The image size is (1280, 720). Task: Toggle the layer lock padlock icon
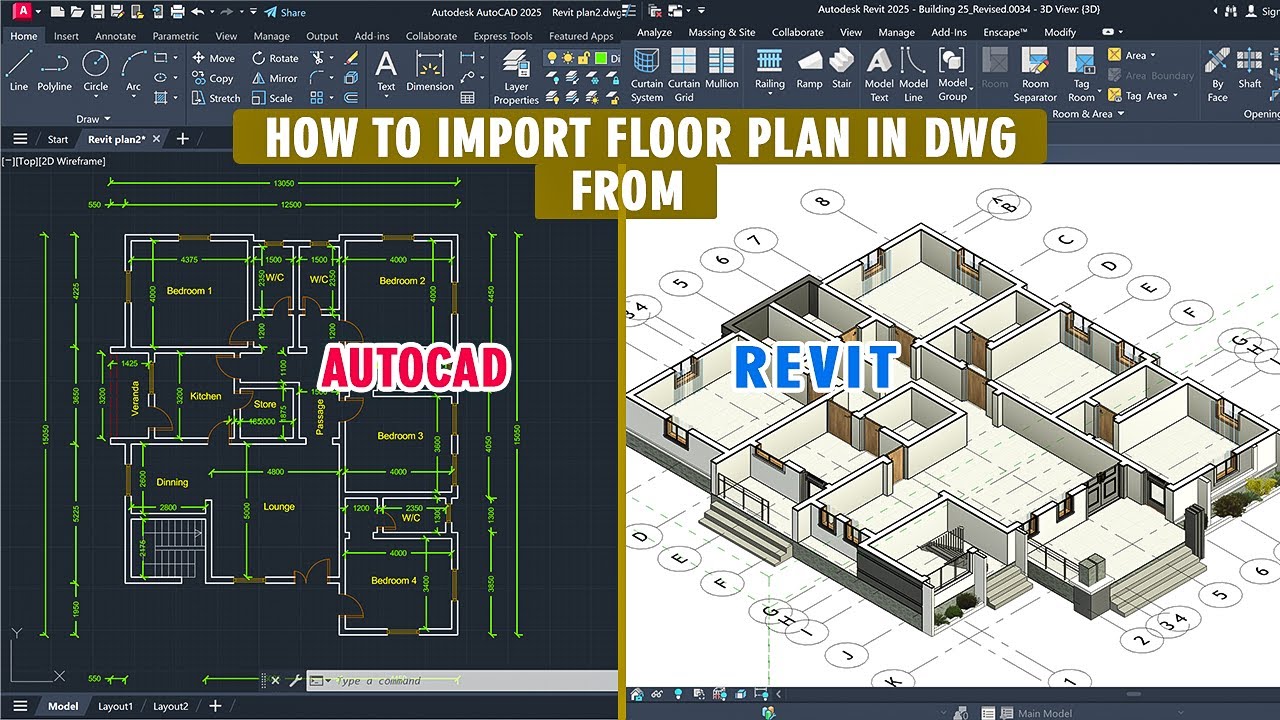click(582, 58)
